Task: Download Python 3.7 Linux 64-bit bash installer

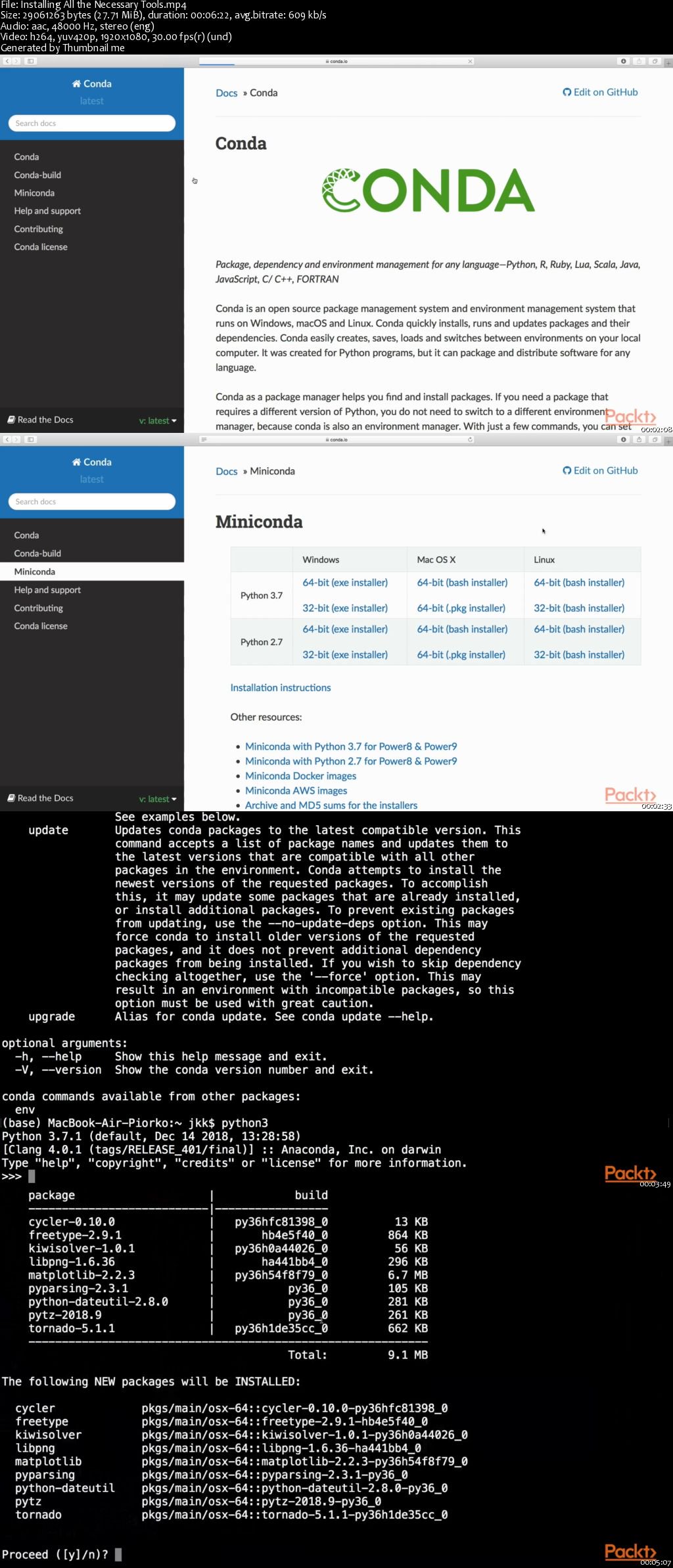Action: pyautogui.click(x=579, y=583)
